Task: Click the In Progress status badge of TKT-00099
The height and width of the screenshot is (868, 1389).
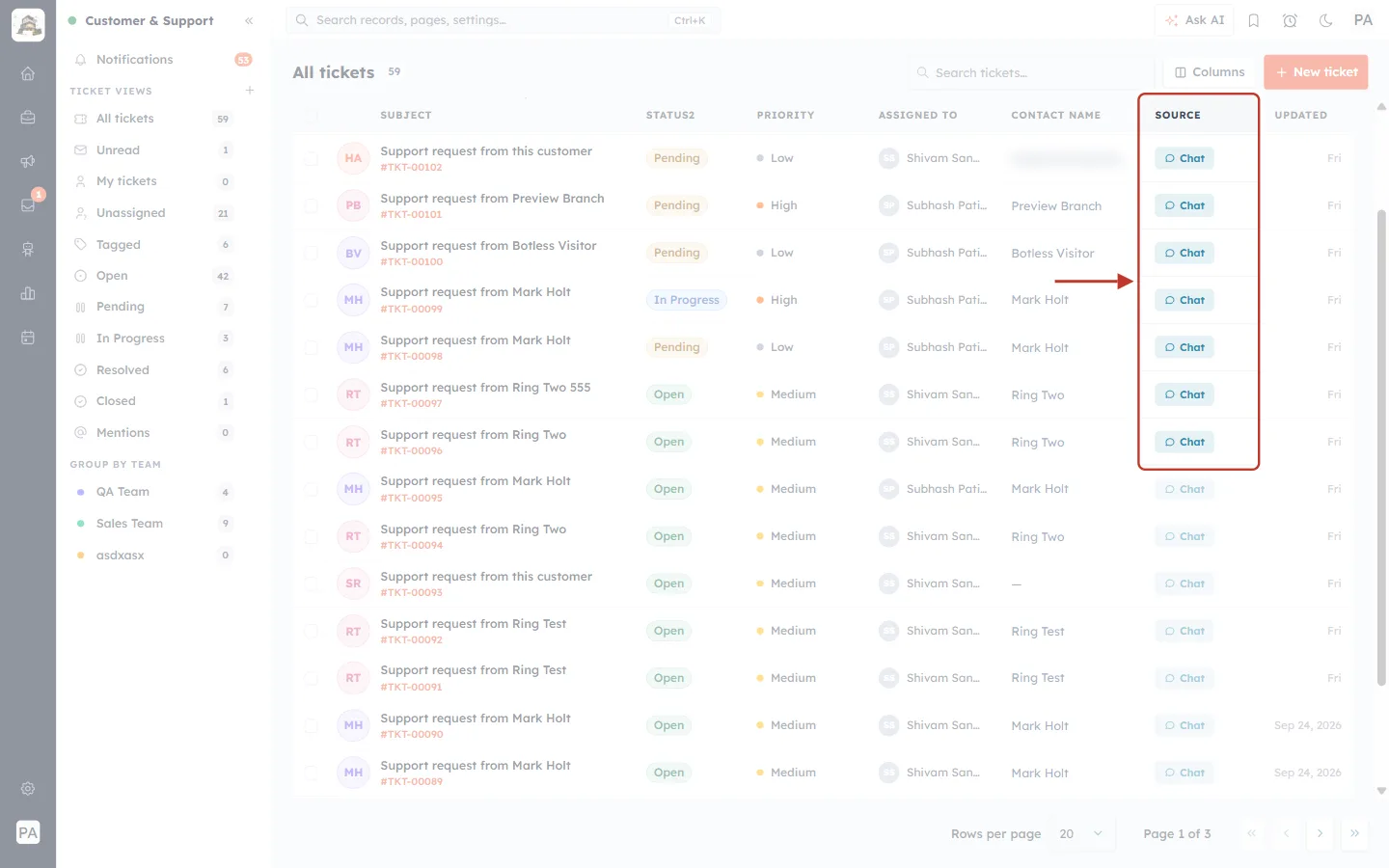Action: pyautogui.click(x=686, y=300)
